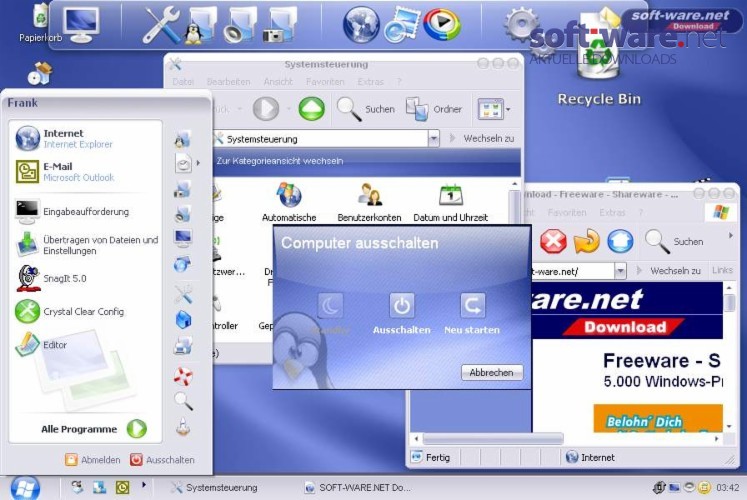Switch to SOFT-WARE.NET taskbar button
Viewport: 747px width, 500px height.
357,488
